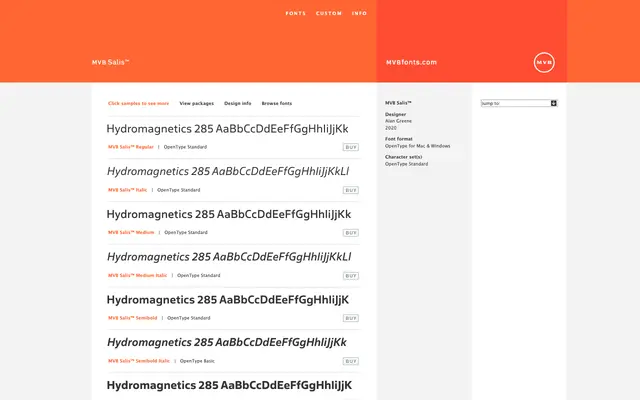Click the Italic Hydromagnetics sample image
Viewport: 640px width, 400px height.
tap(228, 171)
